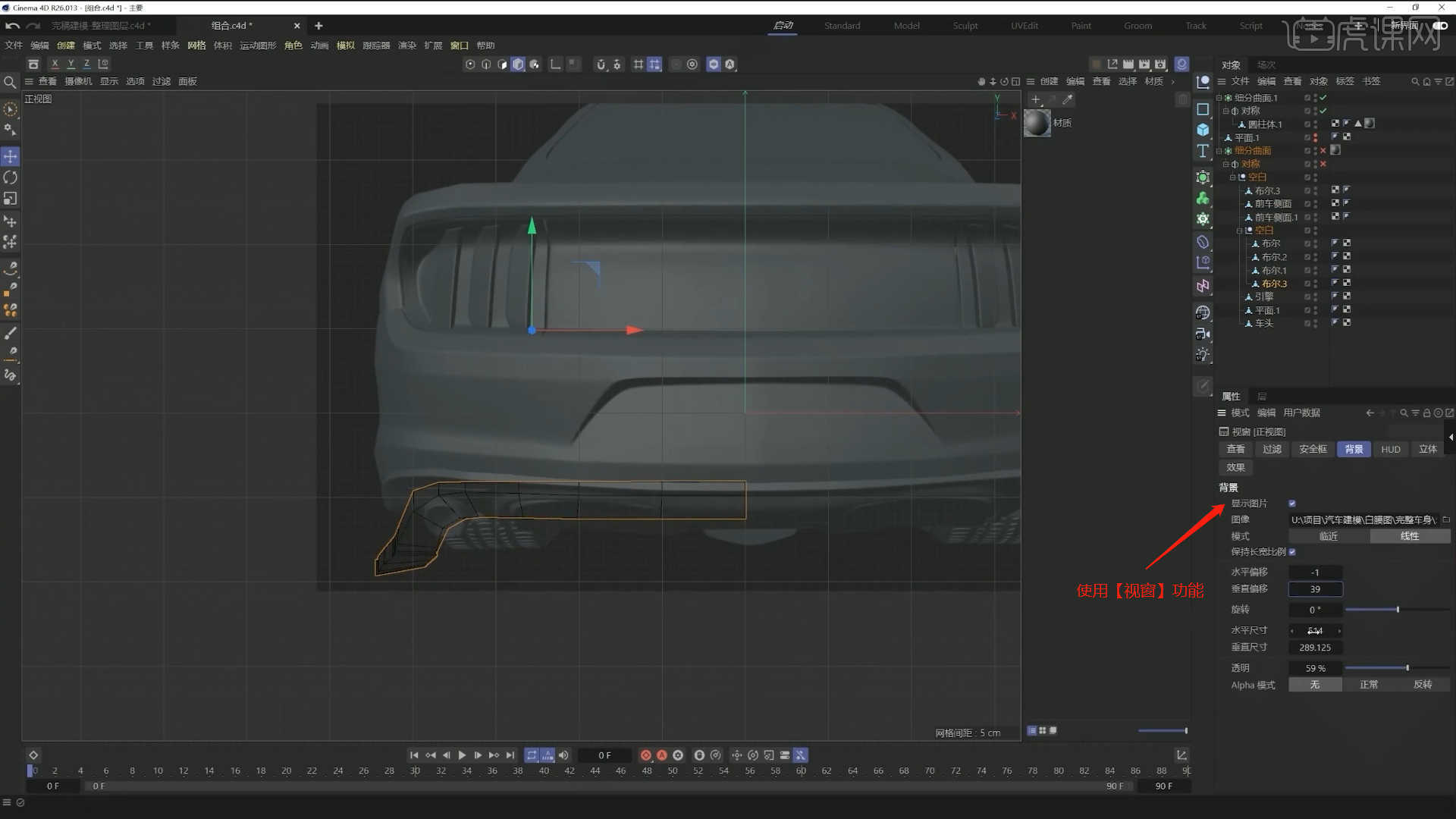Add a Cube primitive object
This screenshot has width=1456, height=819.
click(1203, 130)
